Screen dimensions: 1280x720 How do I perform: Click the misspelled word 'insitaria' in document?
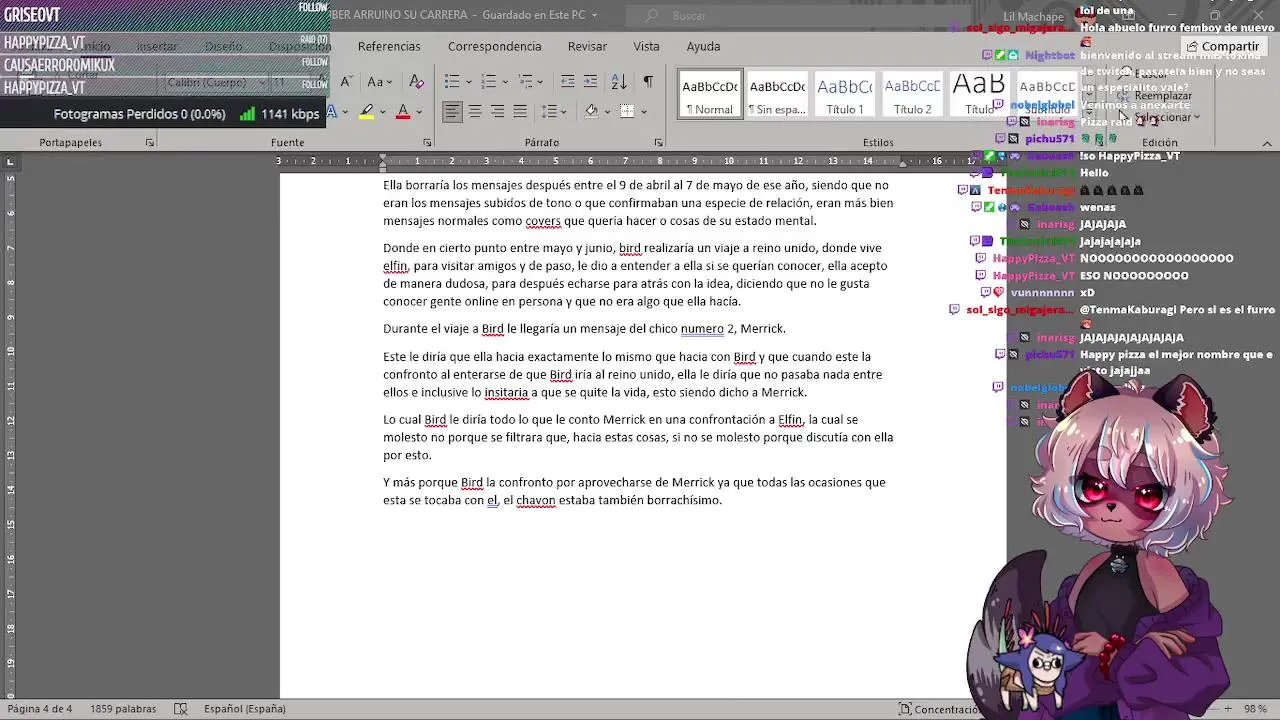[x=506, y=392]
